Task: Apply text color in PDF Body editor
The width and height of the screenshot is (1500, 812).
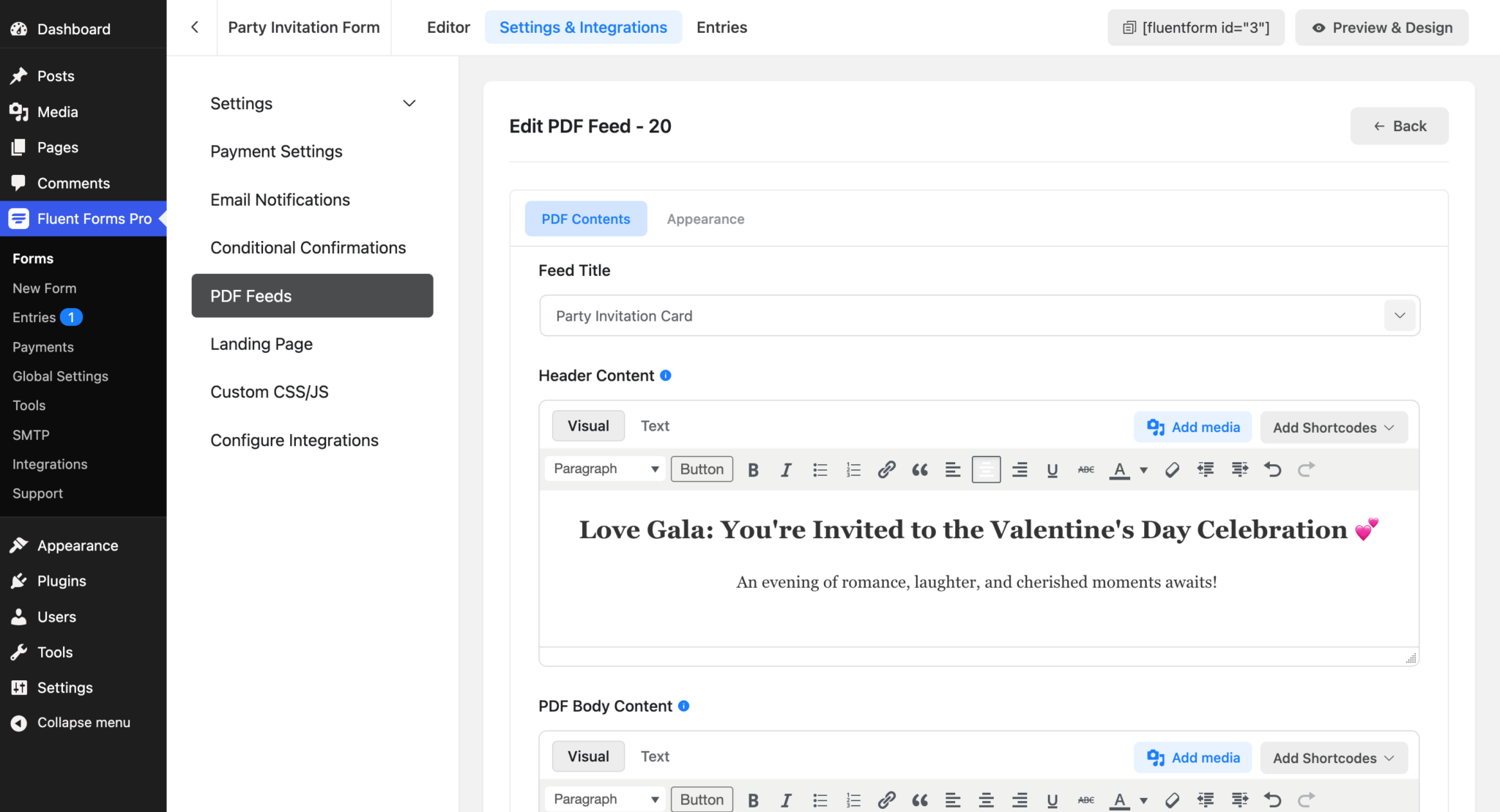Action: coord(1119,800)
